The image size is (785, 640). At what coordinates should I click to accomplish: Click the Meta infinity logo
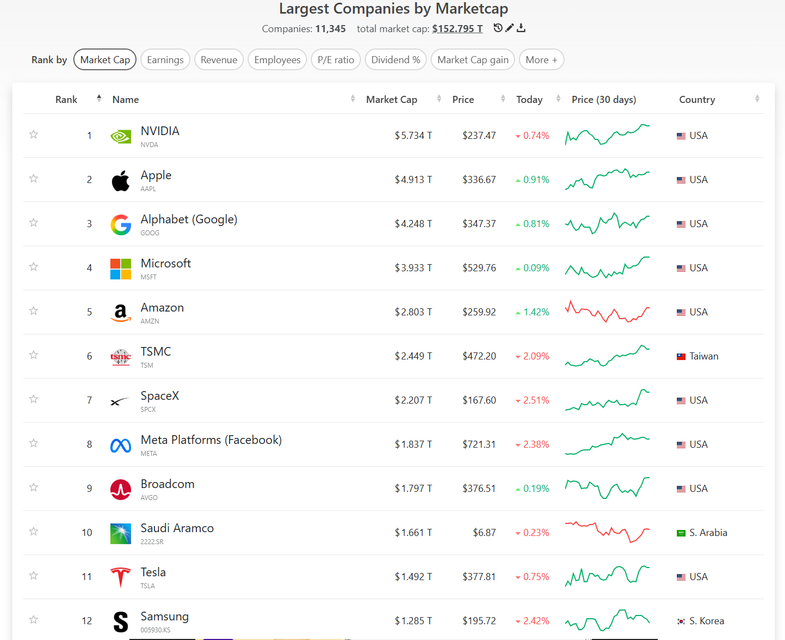point(121,445)
